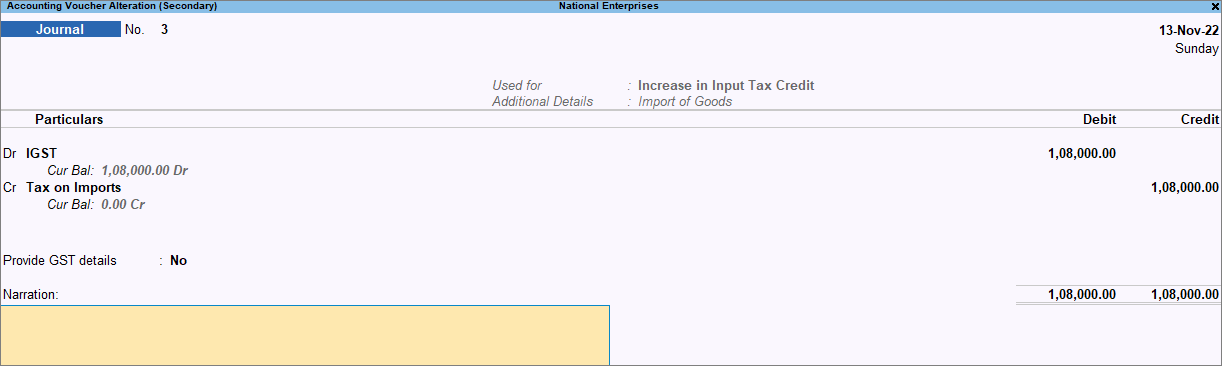Screen dimensions: 1222x366
Task: Click the voucher date 13-Nov-22
Action: (x=1188, y=30)
